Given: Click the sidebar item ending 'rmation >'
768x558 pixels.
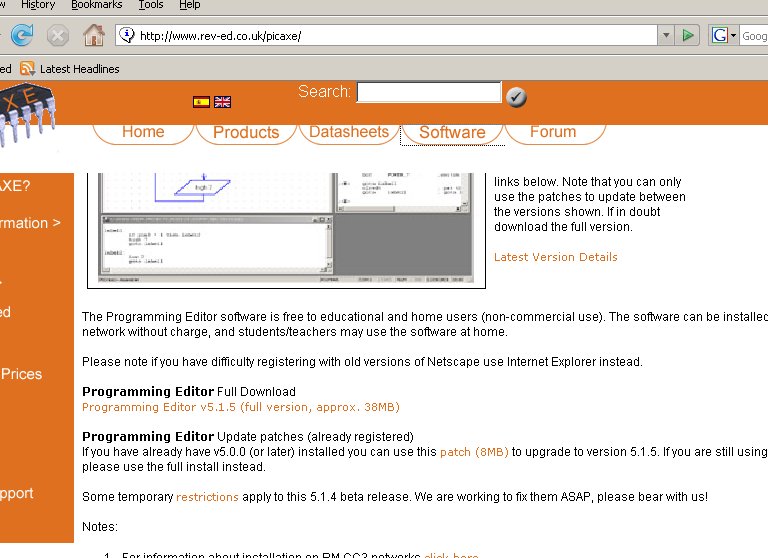Looking at the screenshot, I should [x=29, y=223].
